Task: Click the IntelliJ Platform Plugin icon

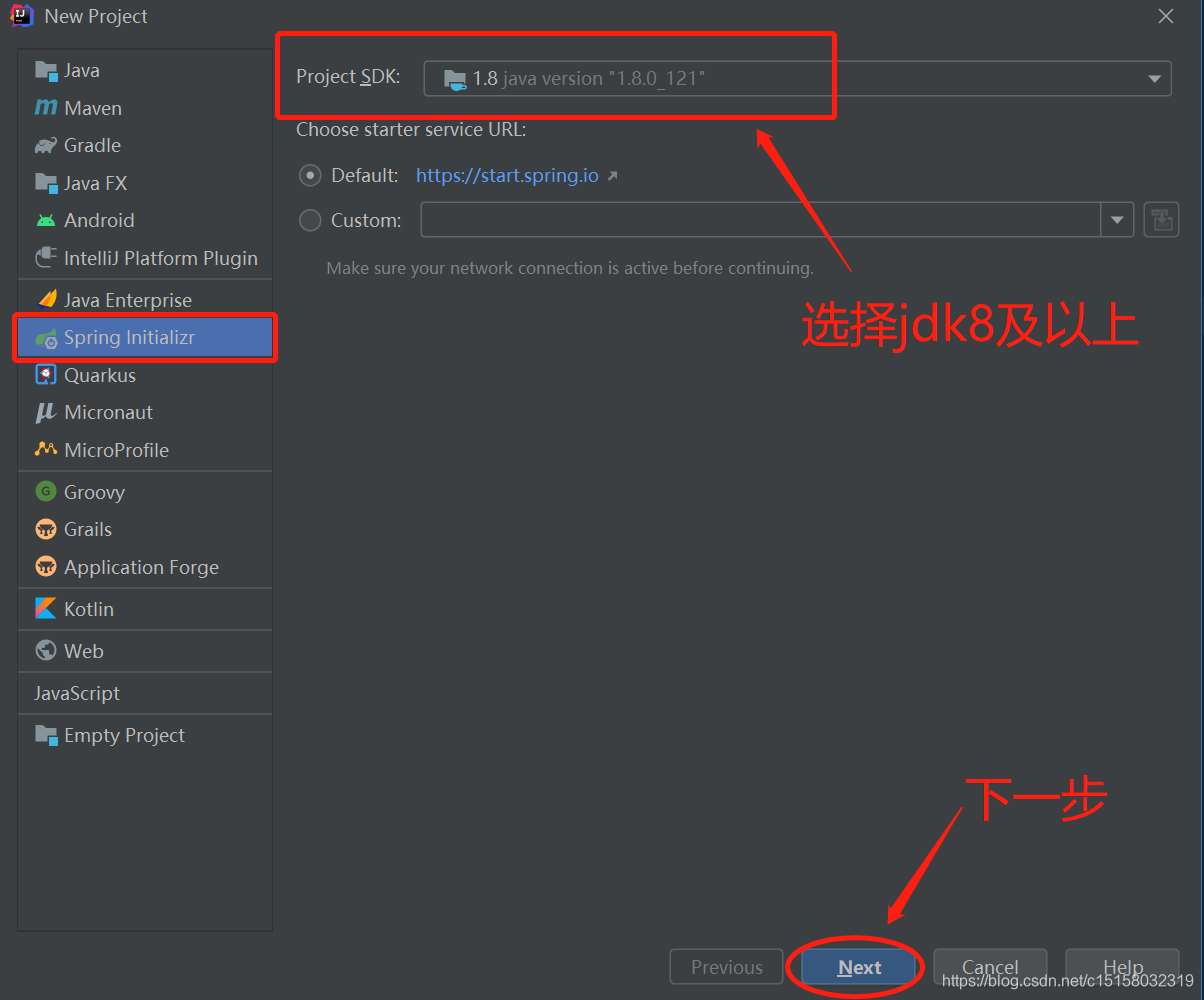Action: 46,258
